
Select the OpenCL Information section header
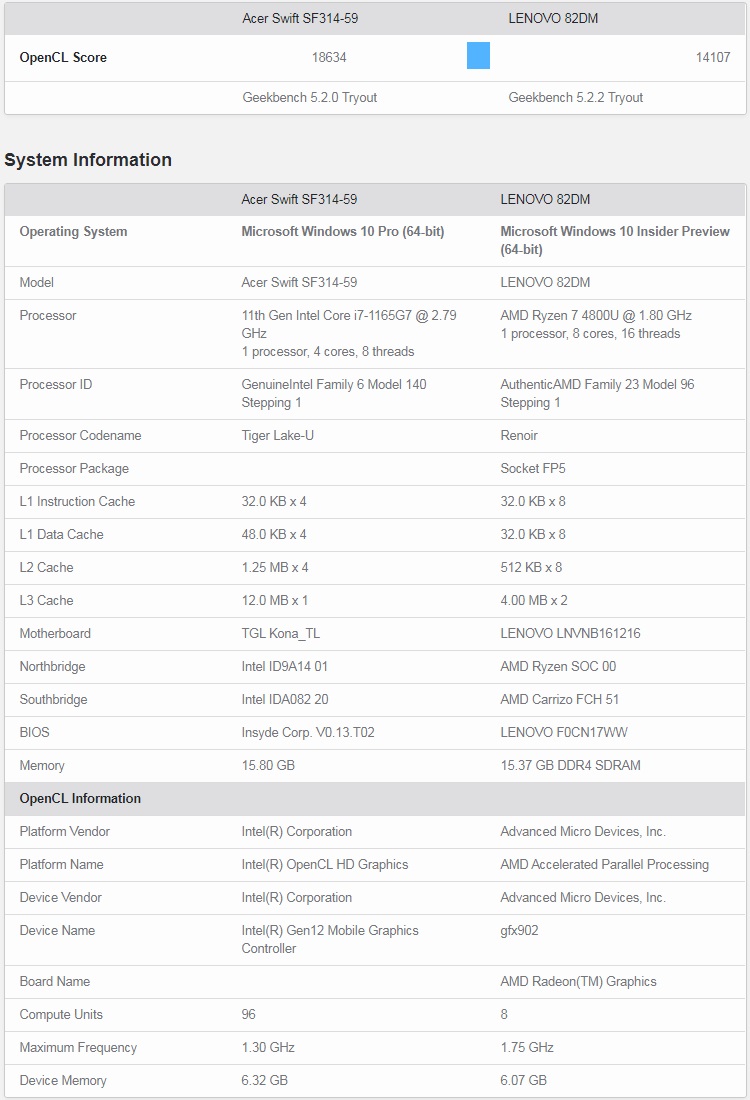coord(80,799)
